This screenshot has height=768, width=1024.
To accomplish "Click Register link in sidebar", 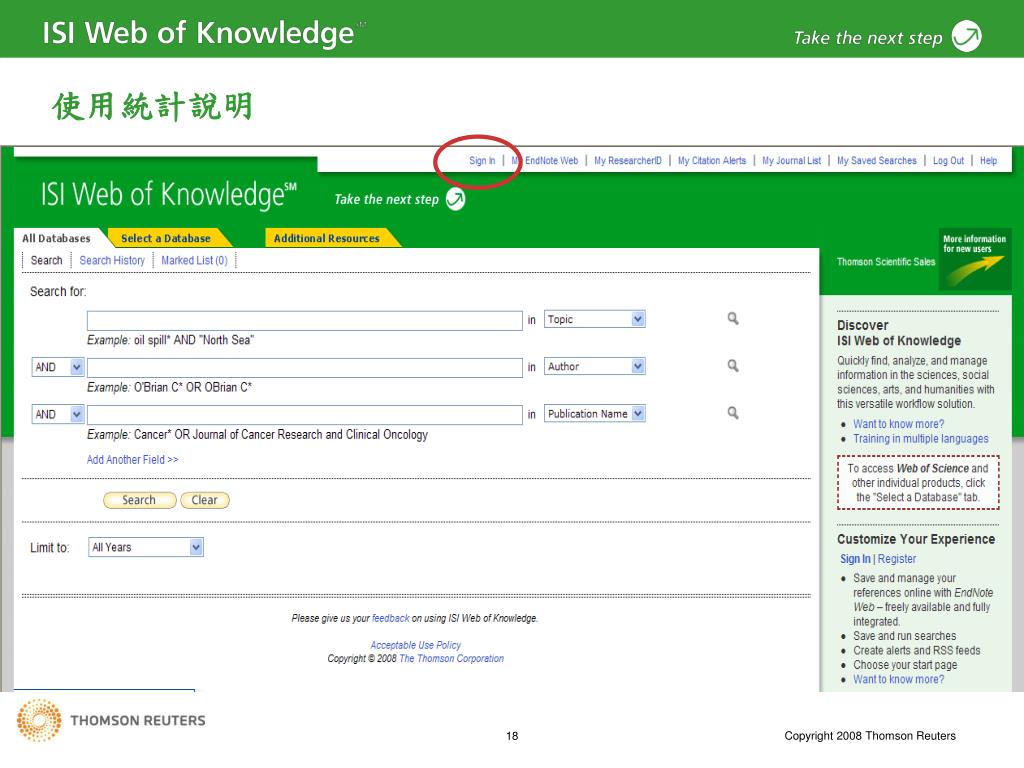I will pos(897,559).
